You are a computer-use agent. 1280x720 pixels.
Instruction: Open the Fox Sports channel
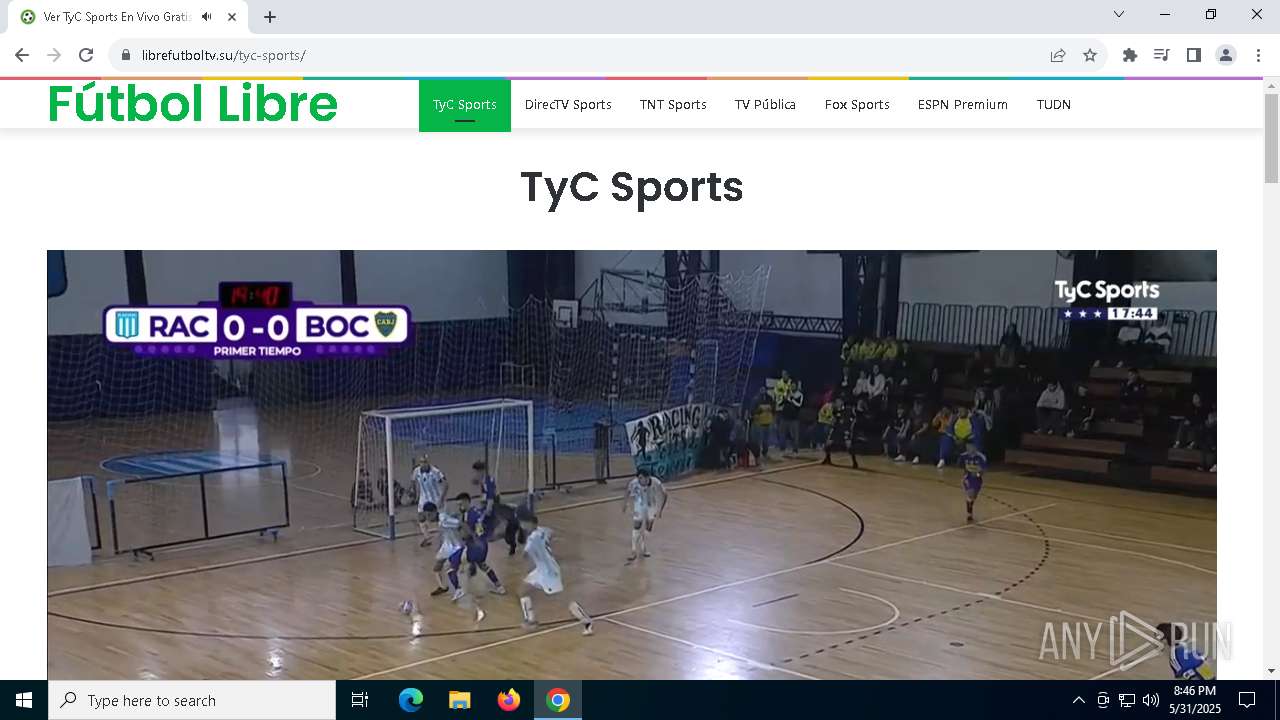857,104
